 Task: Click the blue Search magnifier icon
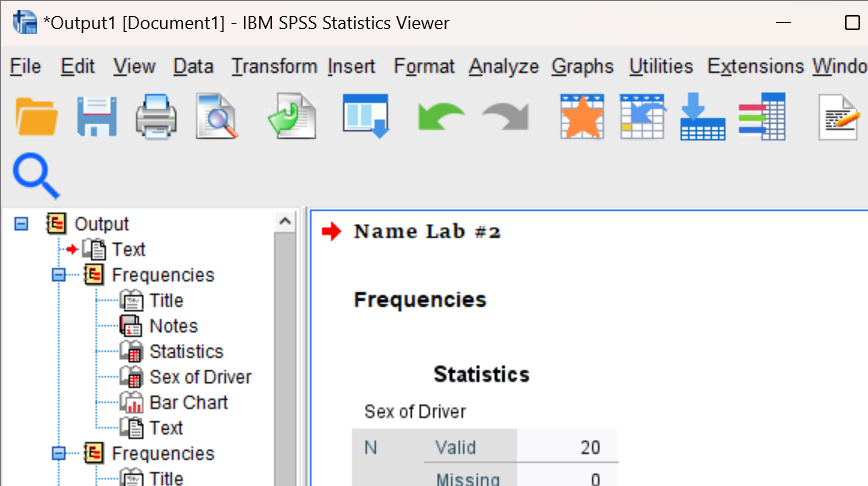[36, 175]
